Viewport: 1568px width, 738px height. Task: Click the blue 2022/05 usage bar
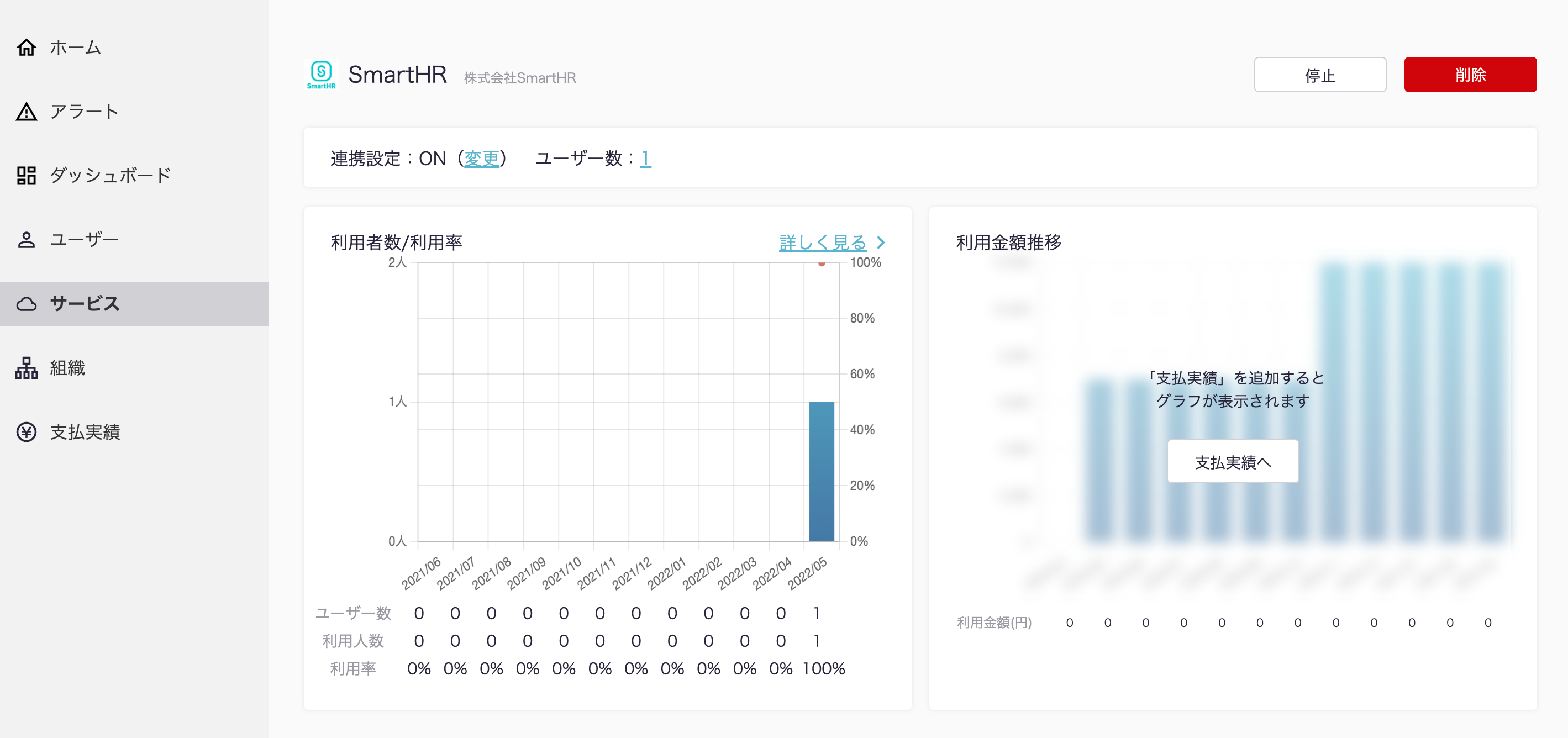click(821, 472)
